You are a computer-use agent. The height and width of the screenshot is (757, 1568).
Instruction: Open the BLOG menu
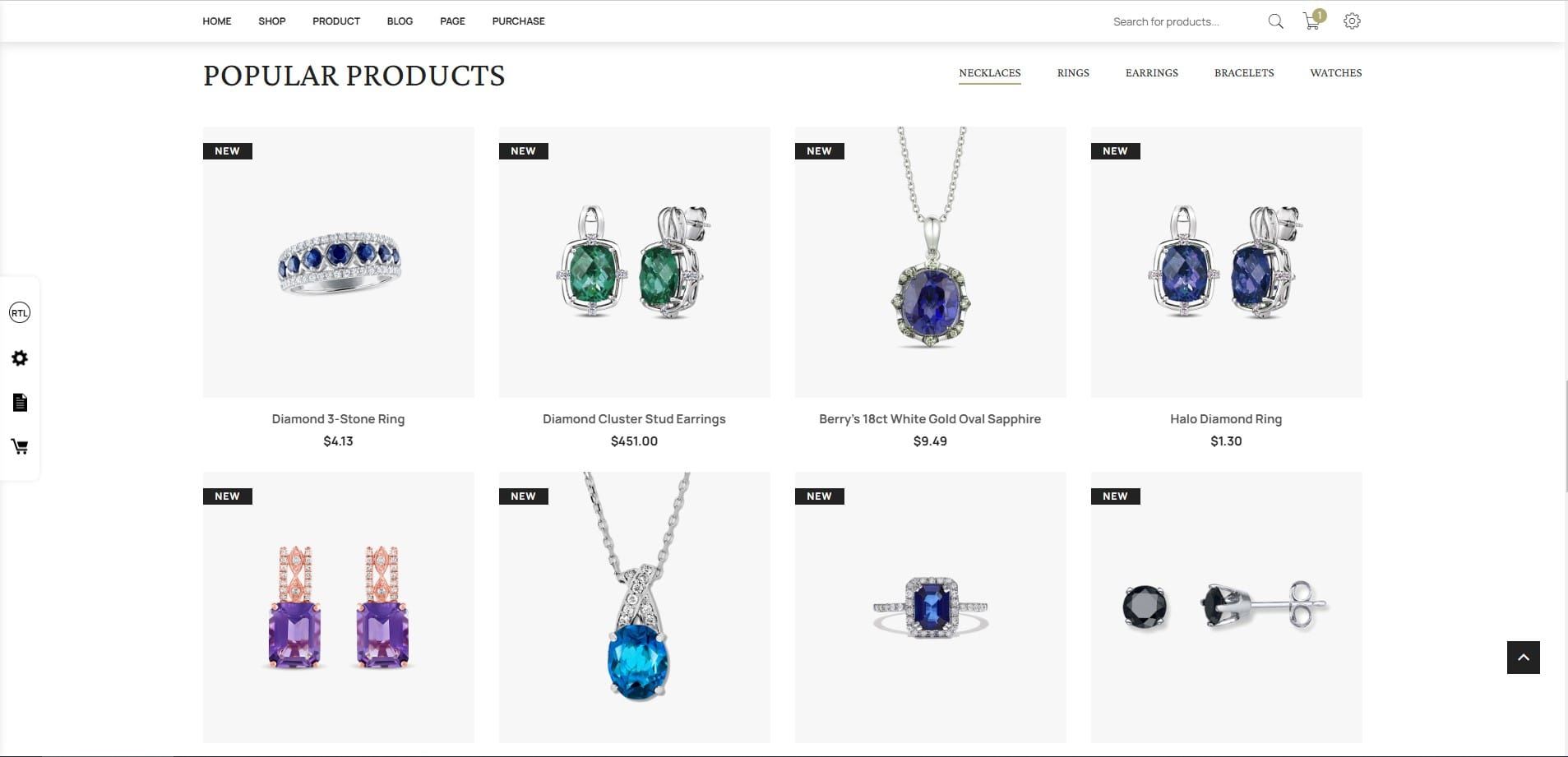(x=400, y=21)
